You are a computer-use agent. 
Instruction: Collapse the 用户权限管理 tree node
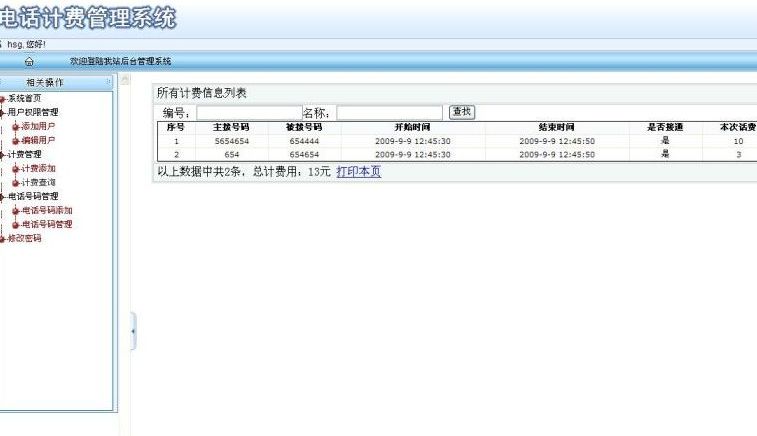coord(3,113)
